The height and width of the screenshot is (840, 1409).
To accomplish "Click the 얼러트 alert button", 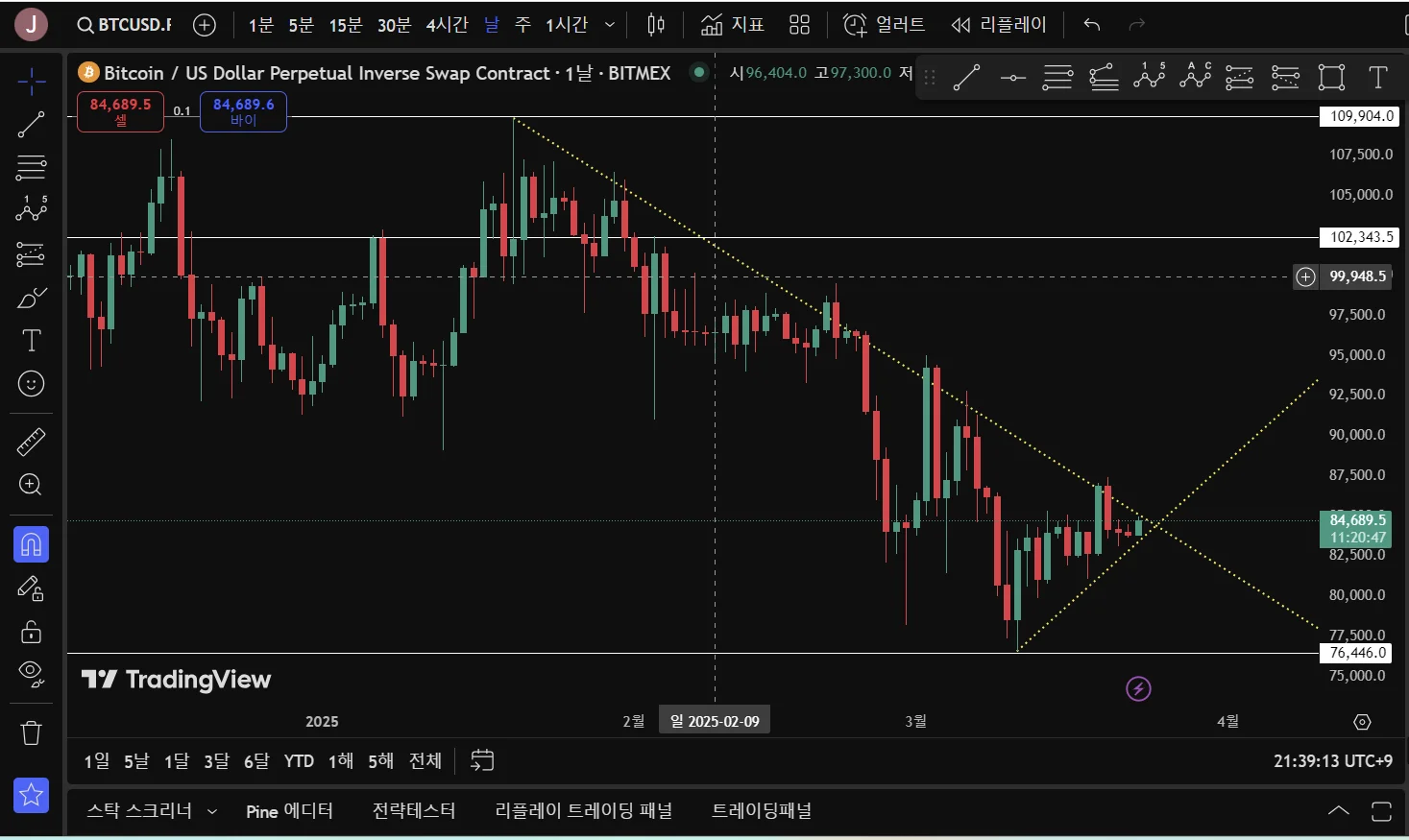I will click(885, 25).
